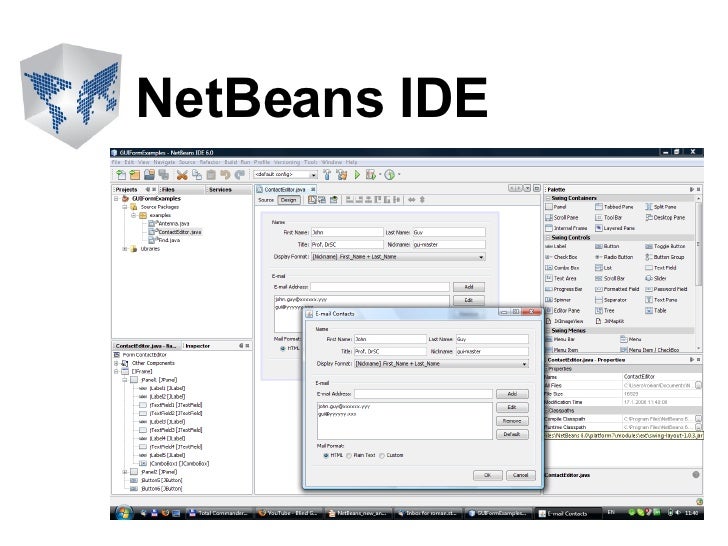Click the Undo arrow toolbar icon

tap(226, 175)
